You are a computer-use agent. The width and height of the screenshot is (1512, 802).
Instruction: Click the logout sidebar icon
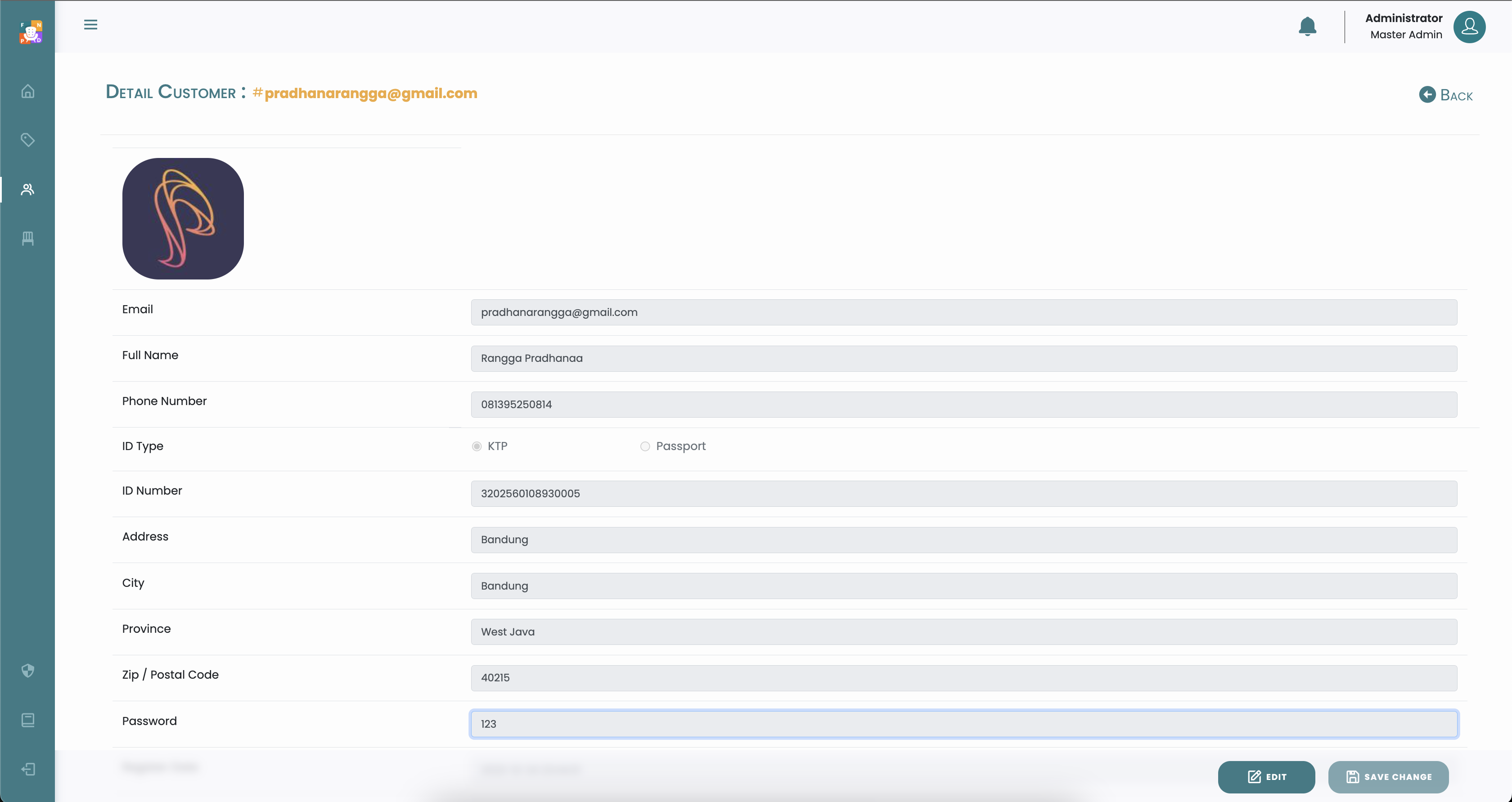(27, 769)
